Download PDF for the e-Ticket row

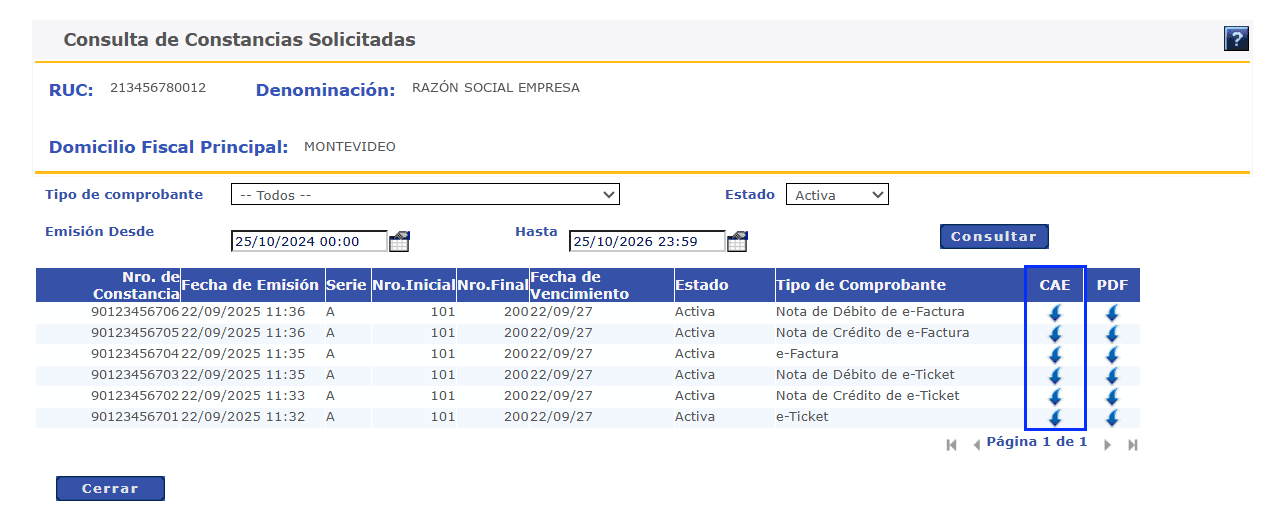1112,418
